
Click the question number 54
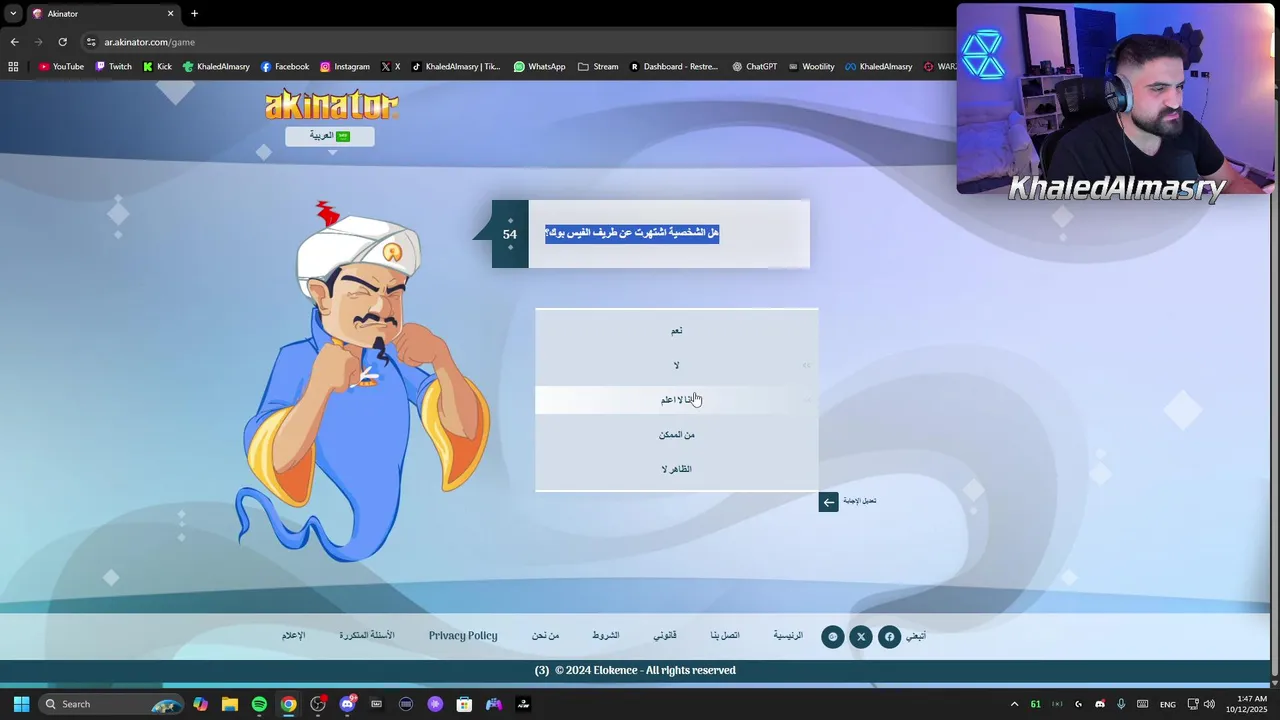pyautogui.click(x=510, y=234)
